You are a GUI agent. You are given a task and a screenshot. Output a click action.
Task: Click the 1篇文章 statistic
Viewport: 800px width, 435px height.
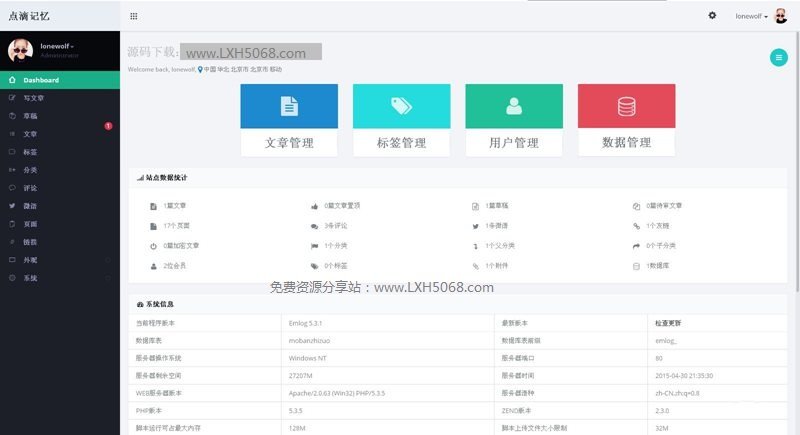[174, 206]
